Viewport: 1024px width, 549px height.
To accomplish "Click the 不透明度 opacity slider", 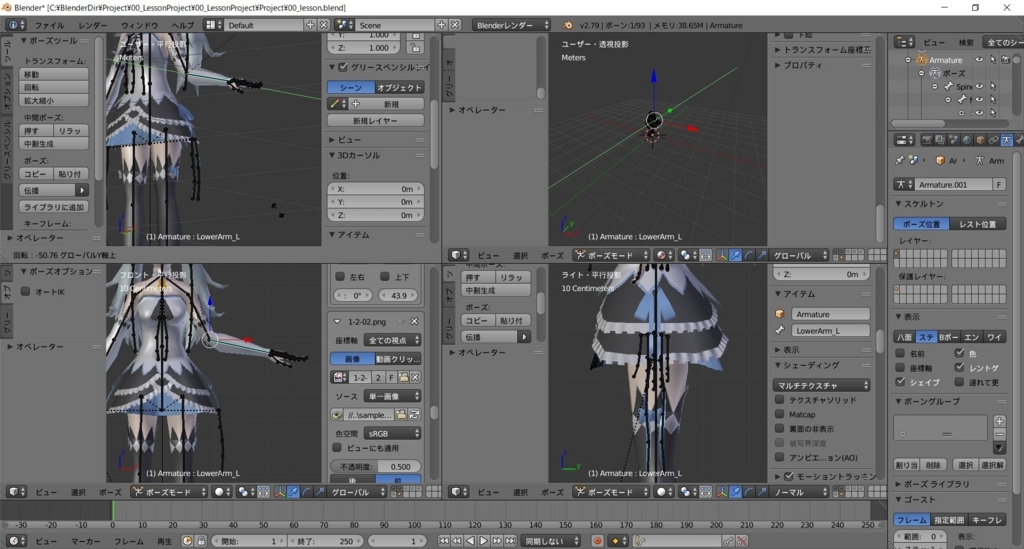I will [376, 466].
